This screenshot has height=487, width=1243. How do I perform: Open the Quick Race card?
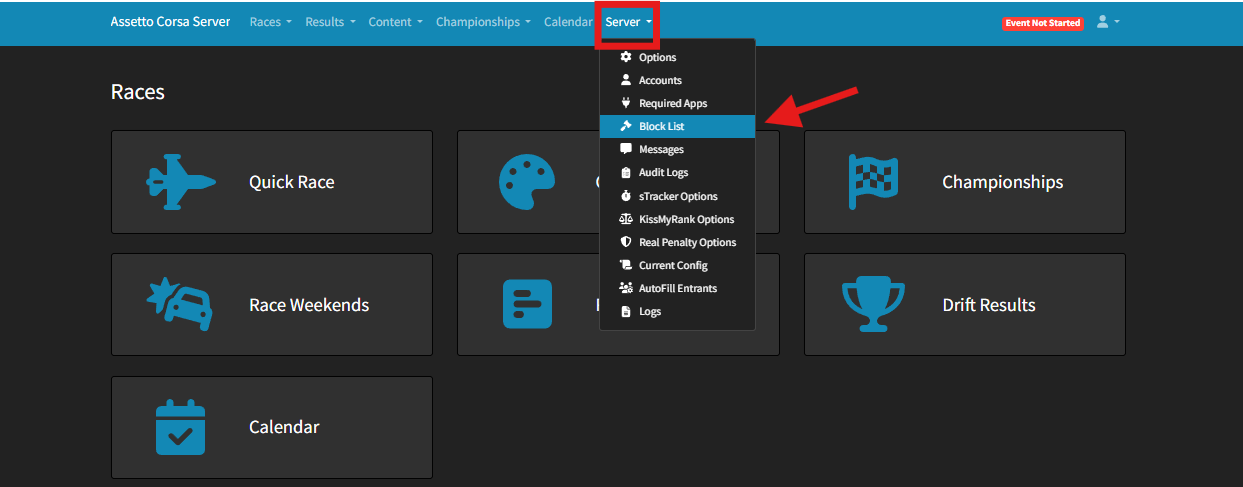(x=272, y=182)
